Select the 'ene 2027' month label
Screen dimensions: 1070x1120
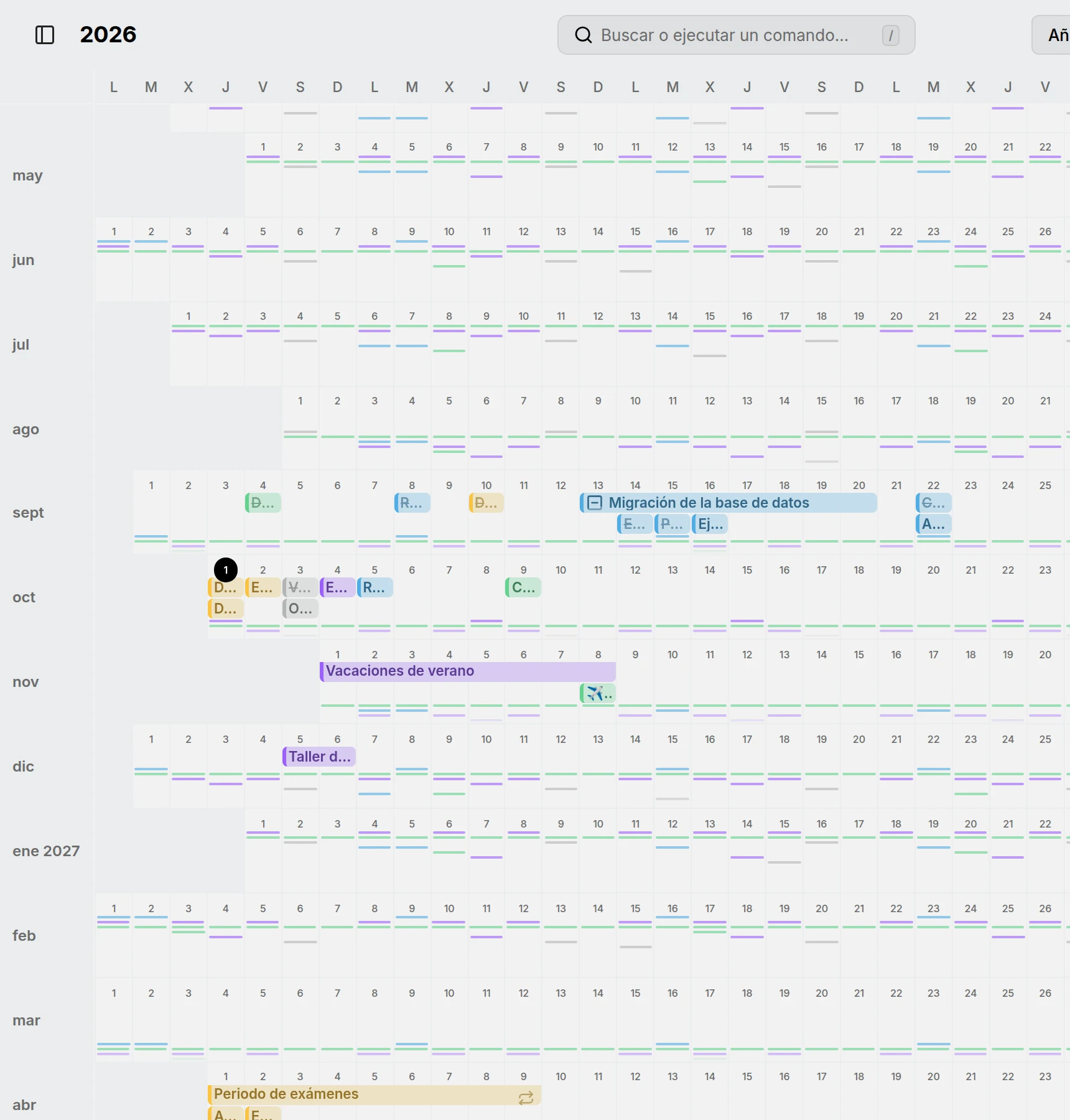click(46, 851)
